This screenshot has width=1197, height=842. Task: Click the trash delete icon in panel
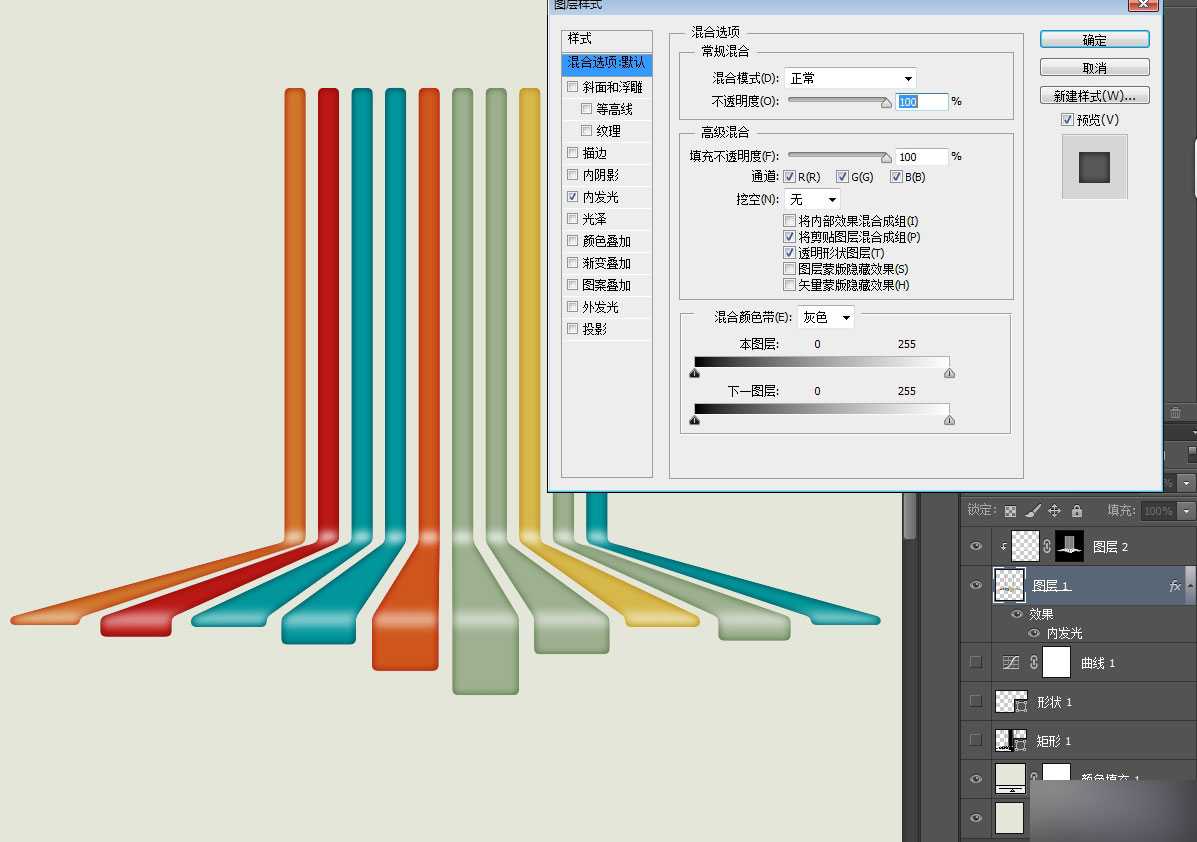tap(1176, 412)
